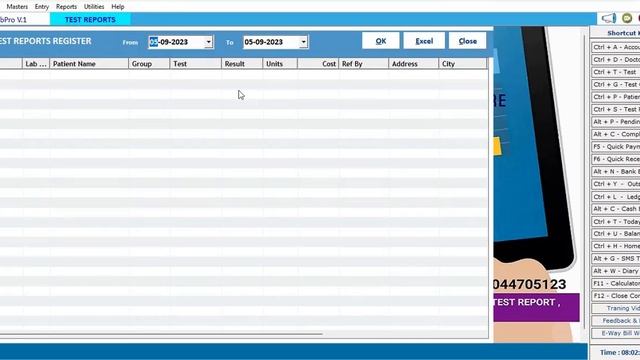Click the Ctrl + T - Today shortcut
Image resolution: width=640 pixels, height=360 pixels.
point(616,222)
